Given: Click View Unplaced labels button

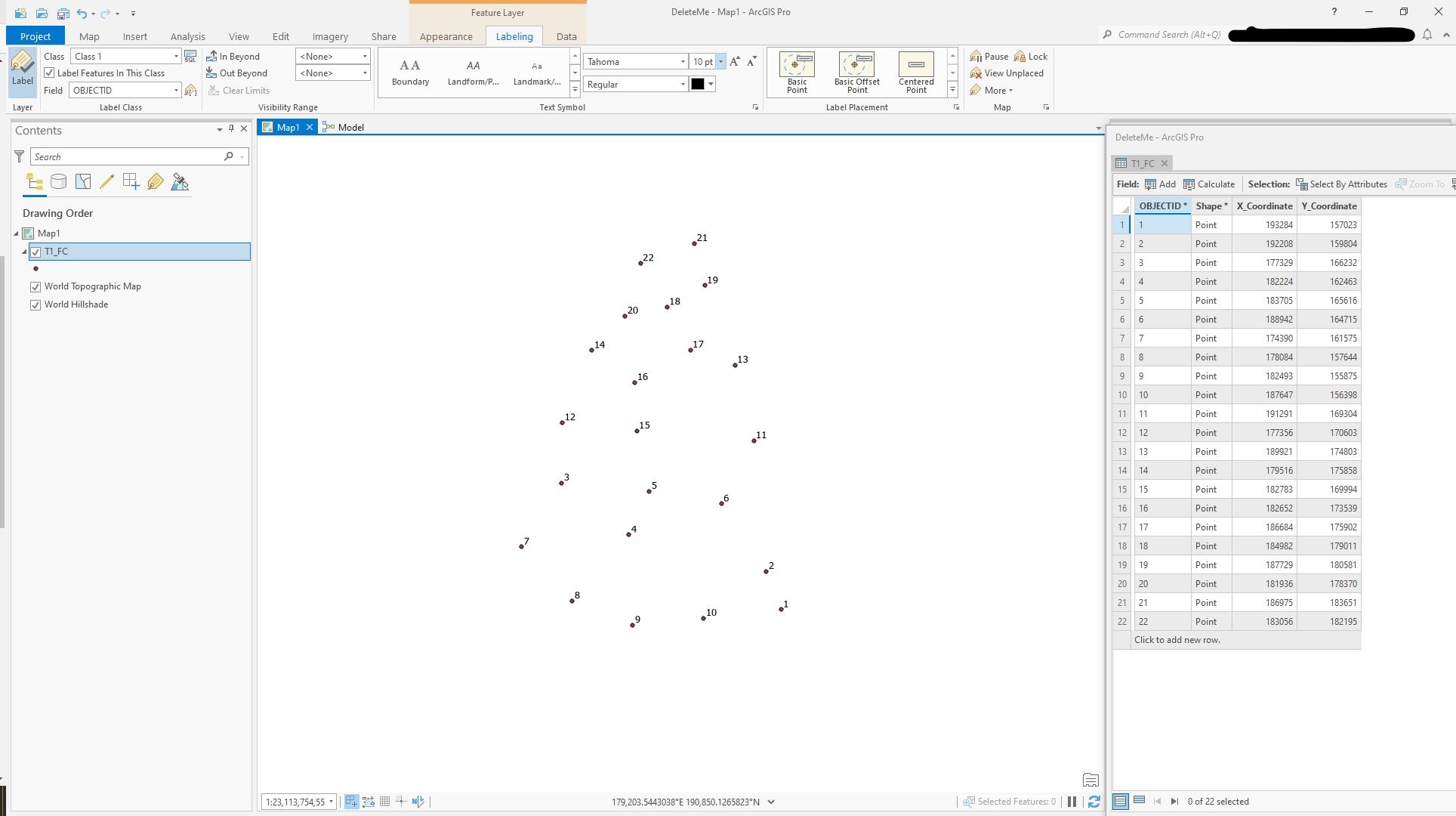Looking at the screenshot, I should (x=1007, y=73).
